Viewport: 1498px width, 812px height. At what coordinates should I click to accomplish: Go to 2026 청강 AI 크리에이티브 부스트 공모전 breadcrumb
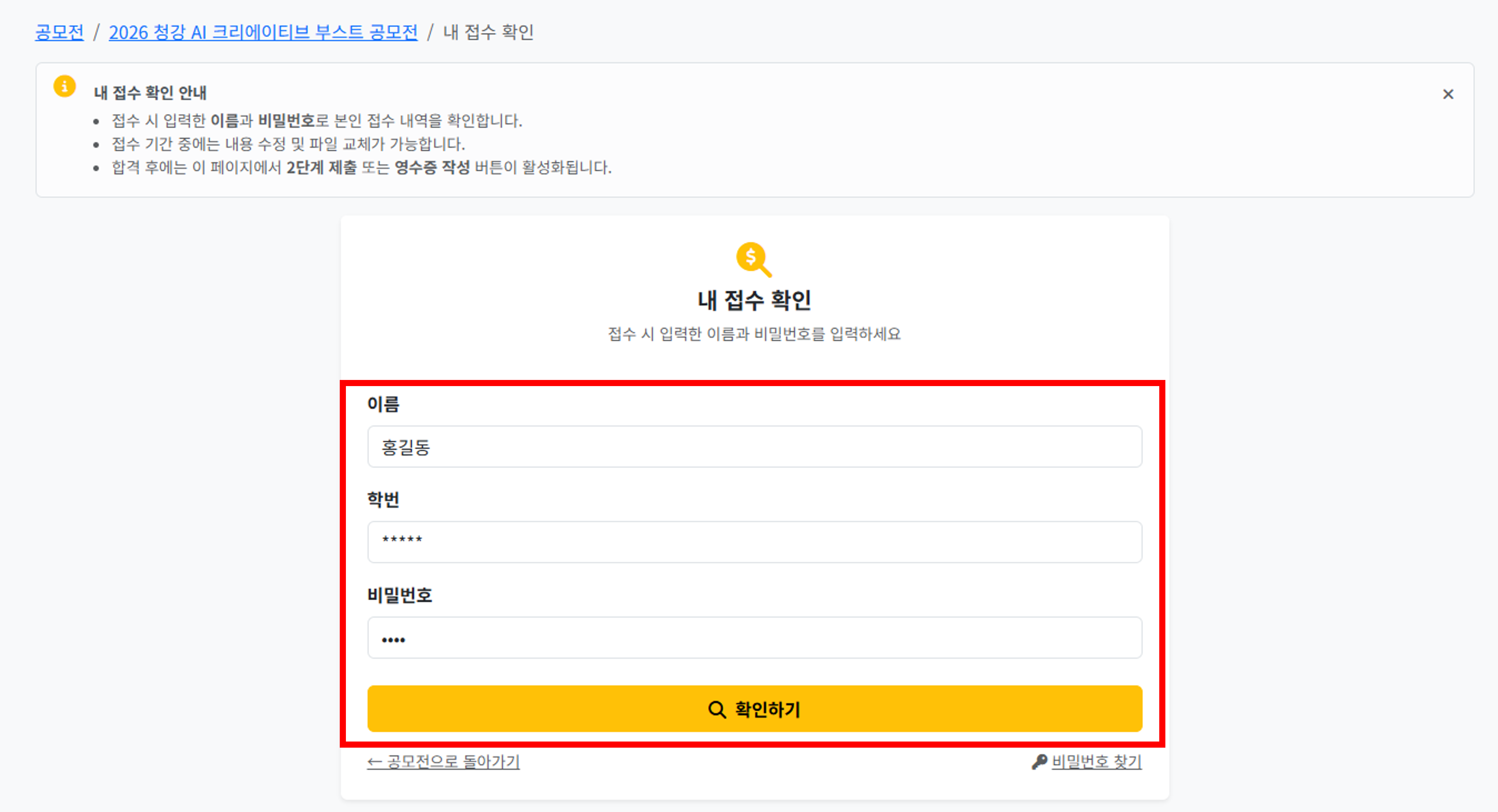coord(263,32)
